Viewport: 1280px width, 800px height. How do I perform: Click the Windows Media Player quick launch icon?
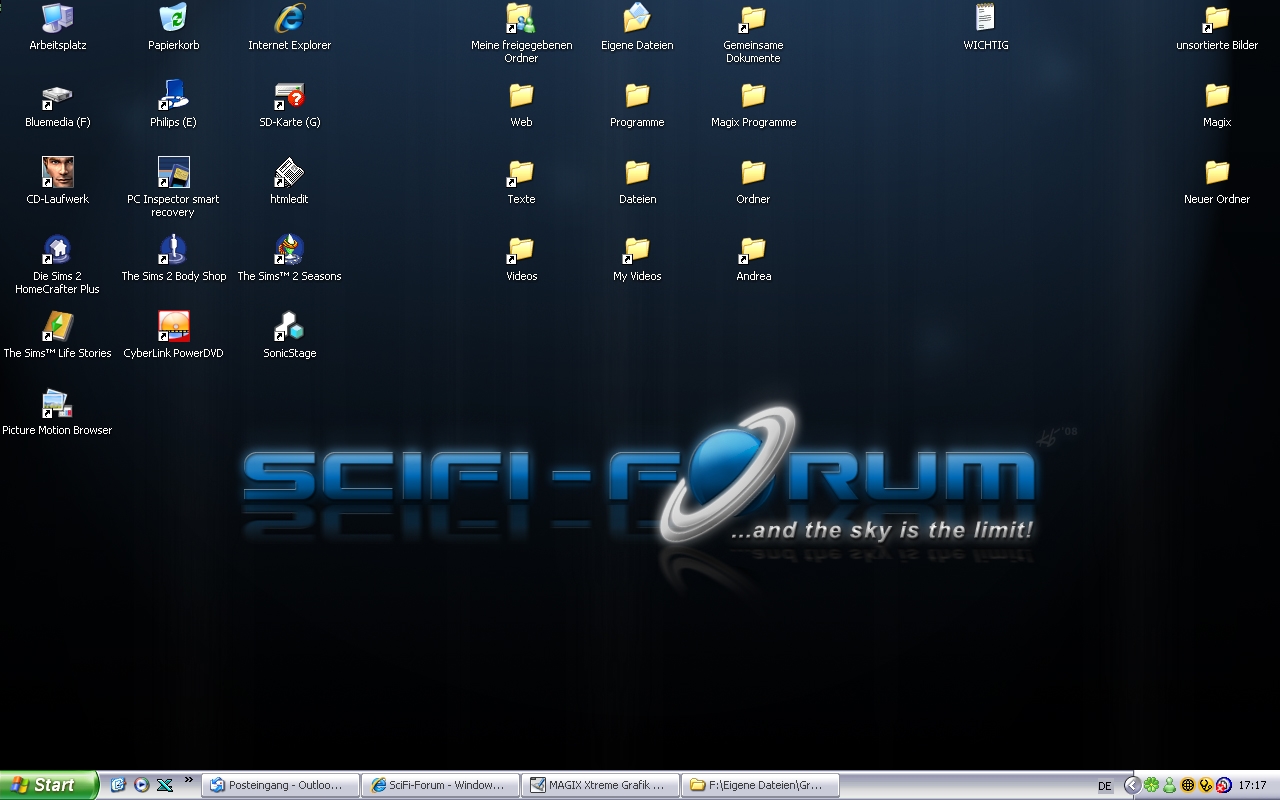pos(141,785)
